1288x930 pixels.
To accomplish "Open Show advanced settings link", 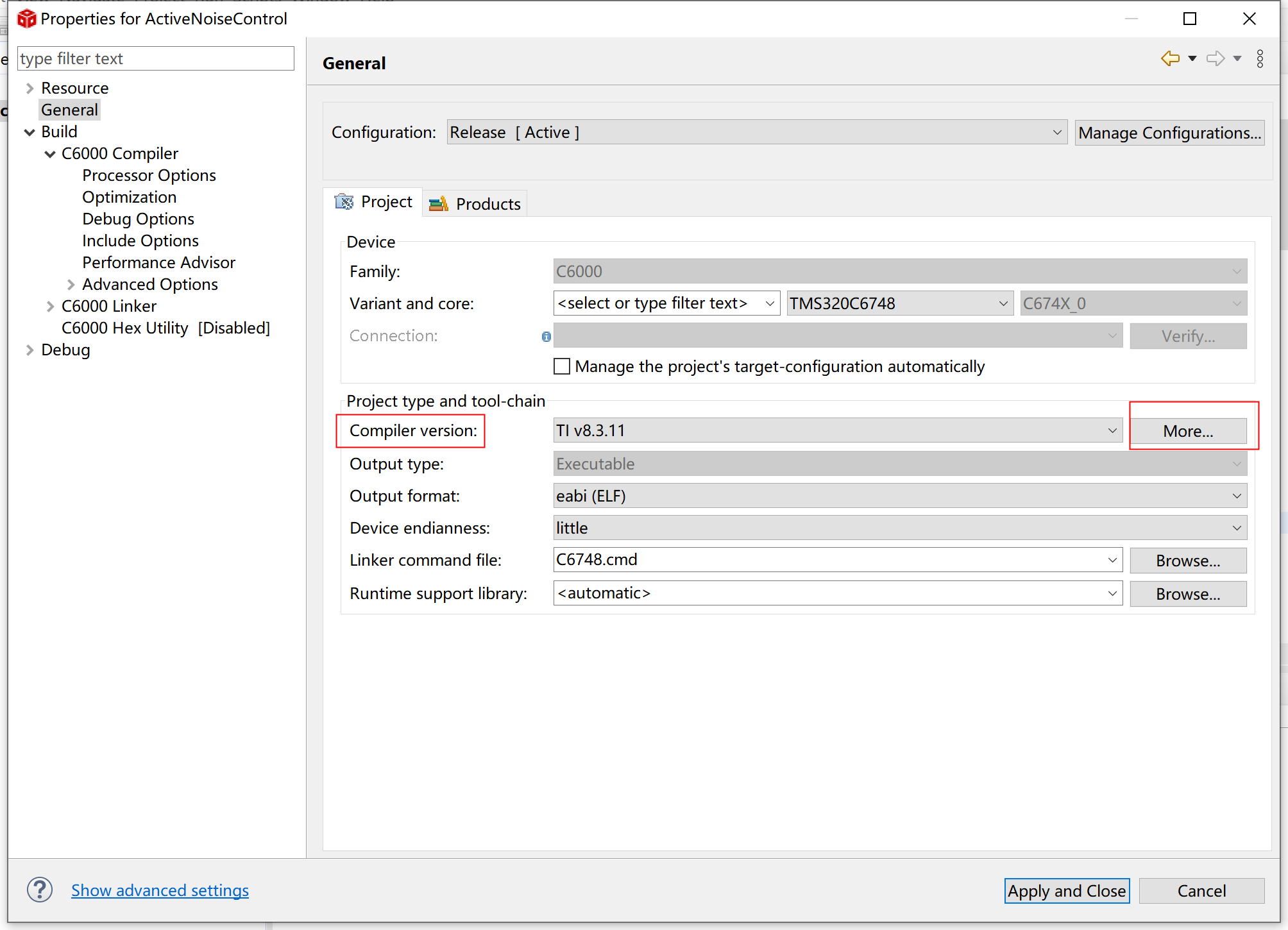I will point(160,890).
